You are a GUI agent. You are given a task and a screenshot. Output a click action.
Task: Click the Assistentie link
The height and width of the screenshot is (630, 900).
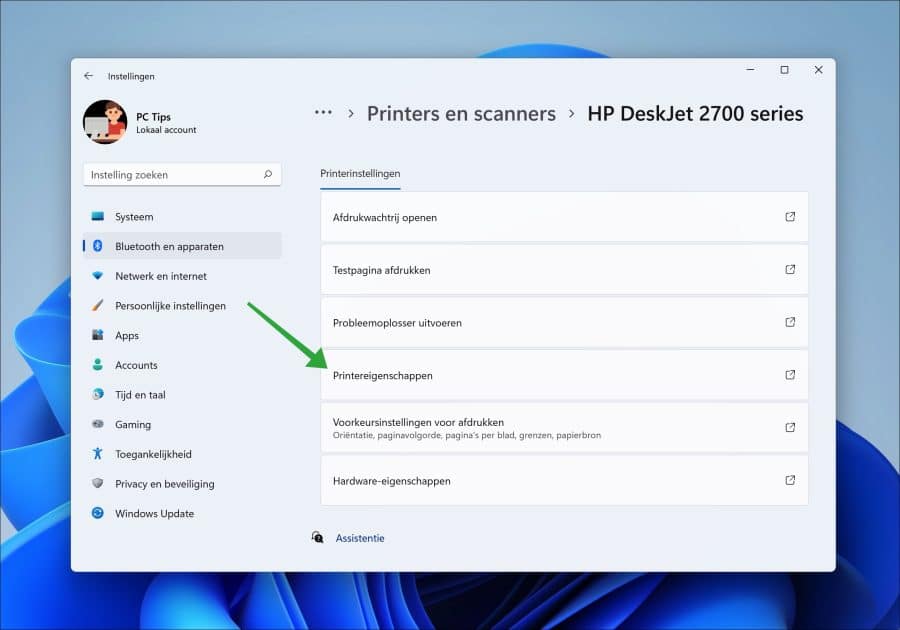(360, 538)
